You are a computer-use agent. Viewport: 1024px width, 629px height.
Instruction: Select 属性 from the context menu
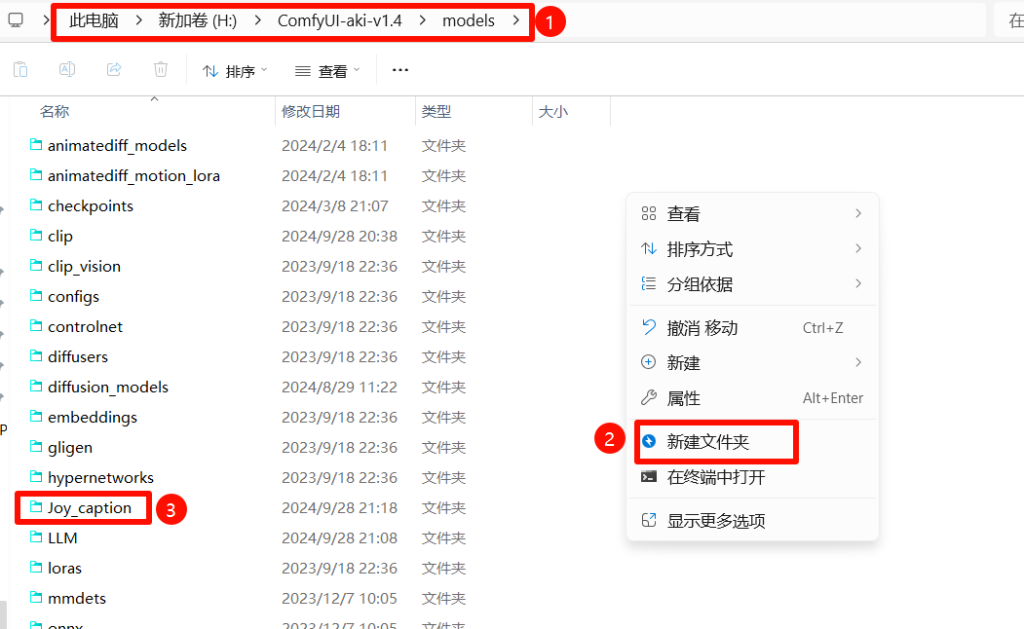(685, 397)
